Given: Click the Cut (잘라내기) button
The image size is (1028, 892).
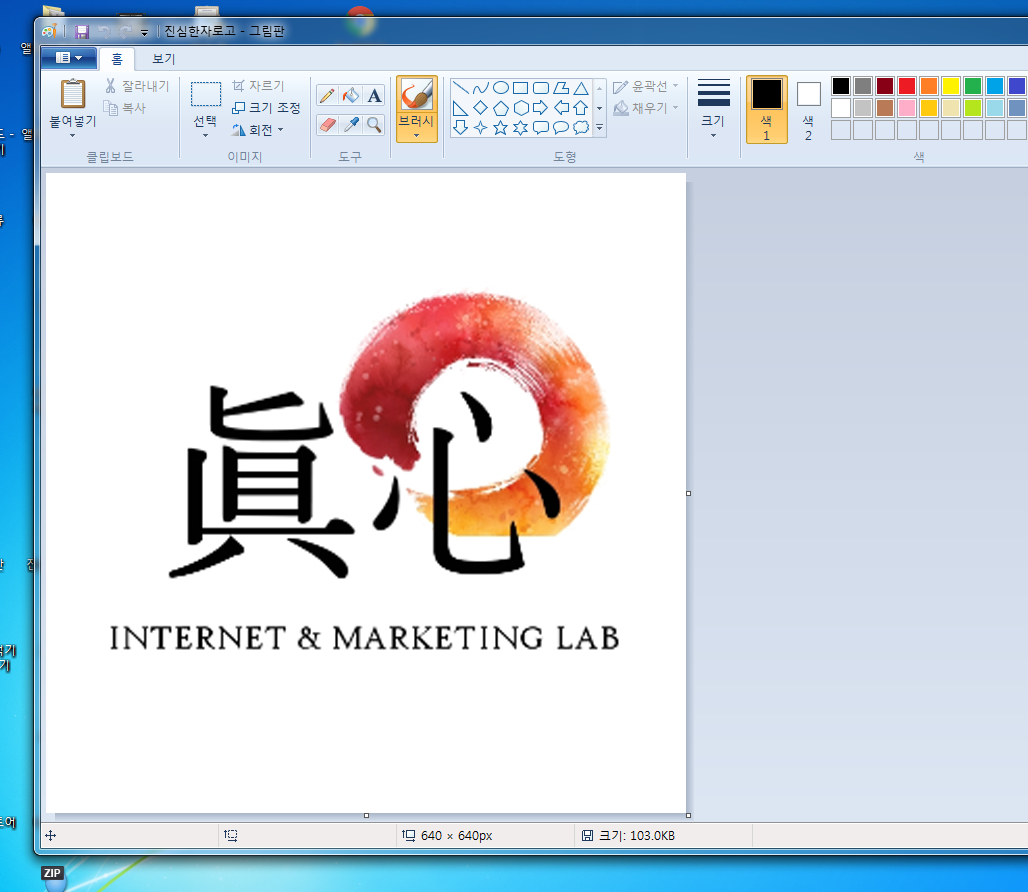Looking at the screenshot, I should pyautogui.click(x=137, y=86).
